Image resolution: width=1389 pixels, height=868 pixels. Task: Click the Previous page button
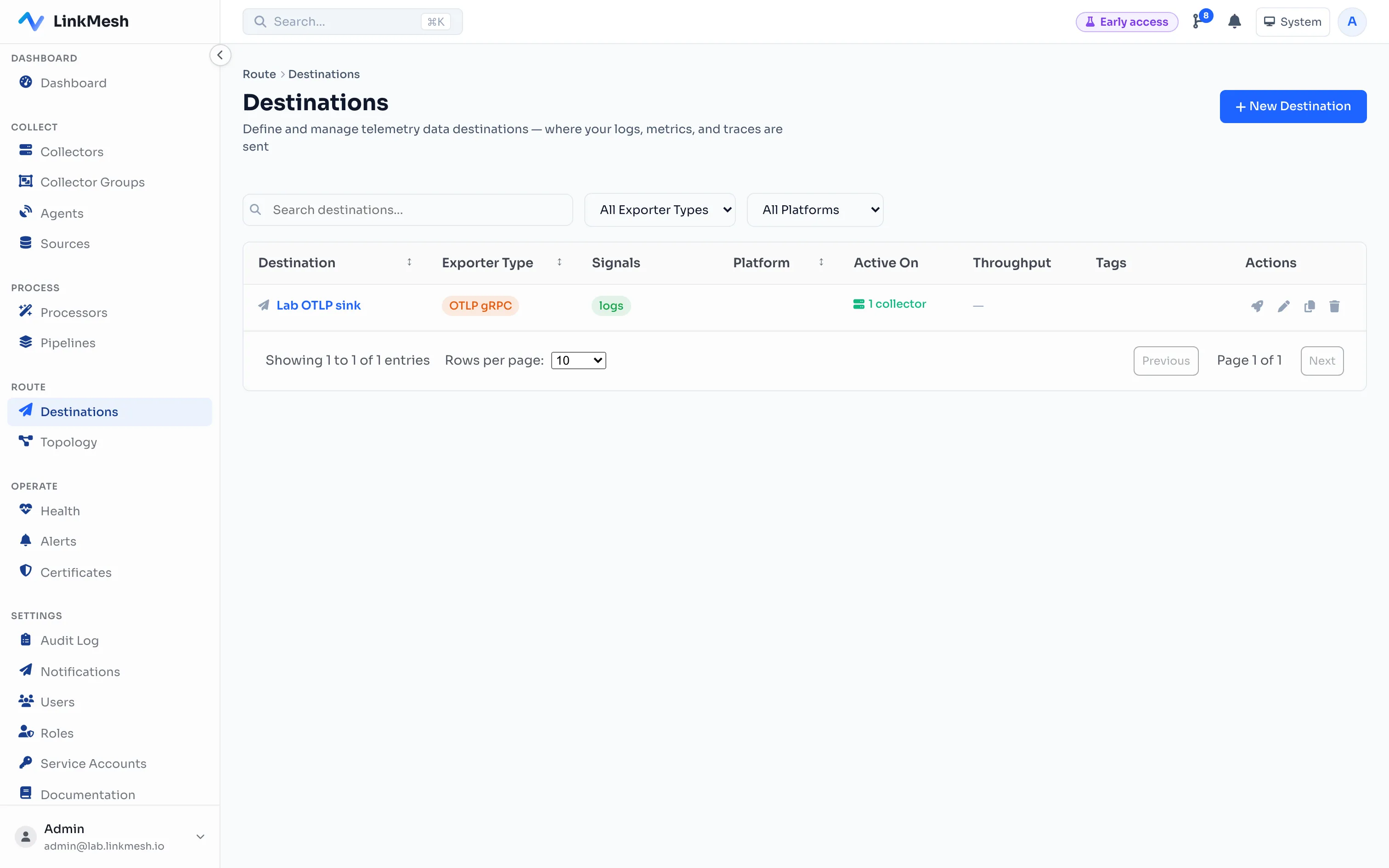pyautogui.click(x=1166, y=361)
